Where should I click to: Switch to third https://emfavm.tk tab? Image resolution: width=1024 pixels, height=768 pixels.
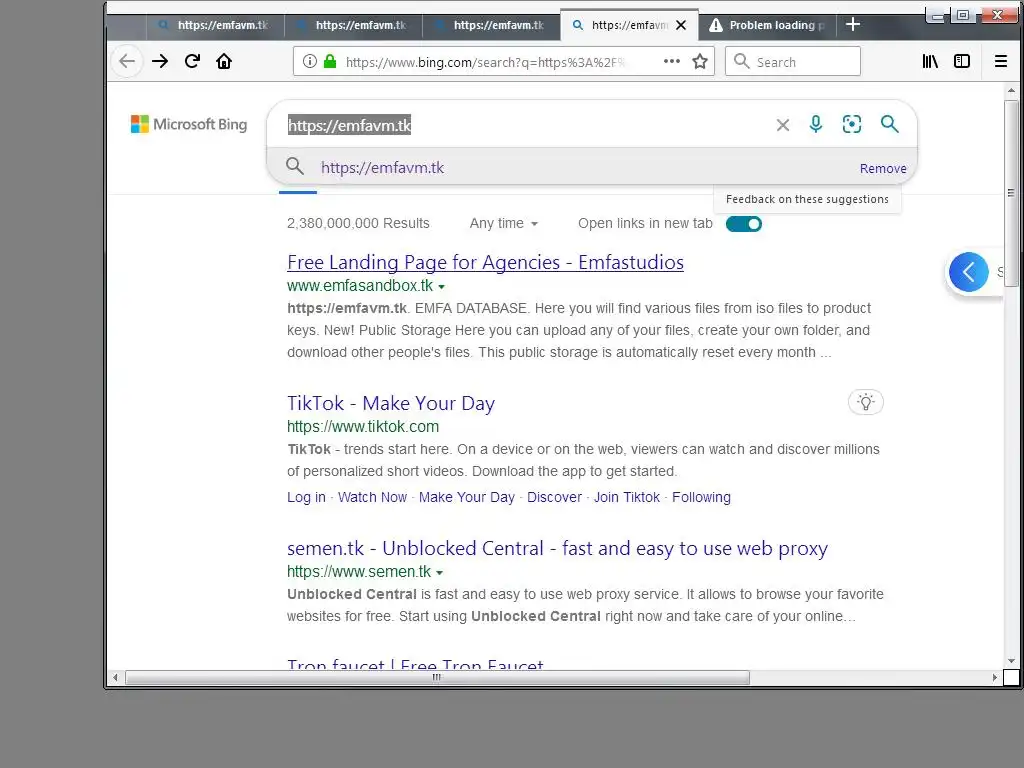491,25
